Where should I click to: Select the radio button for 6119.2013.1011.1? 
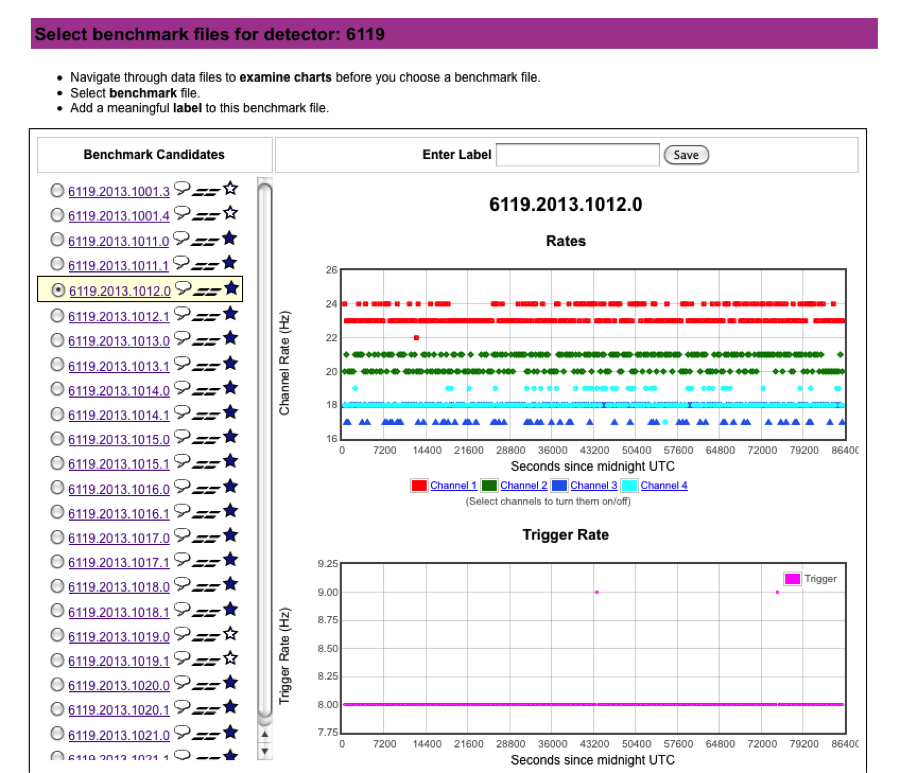pyautogui.click(x=57, y=264)
